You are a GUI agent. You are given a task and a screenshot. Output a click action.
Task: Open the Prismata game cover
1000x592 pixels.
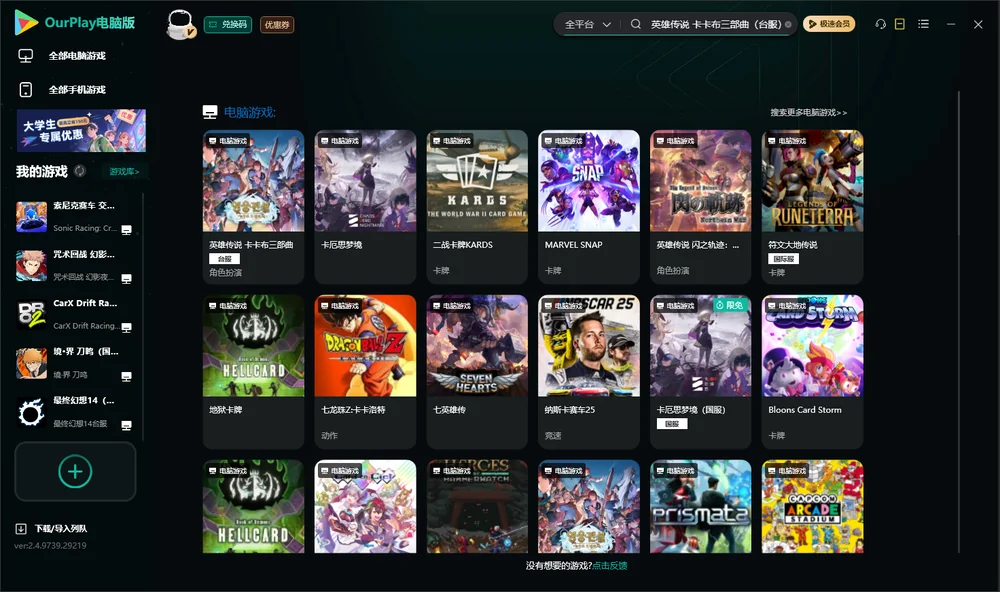701,507
